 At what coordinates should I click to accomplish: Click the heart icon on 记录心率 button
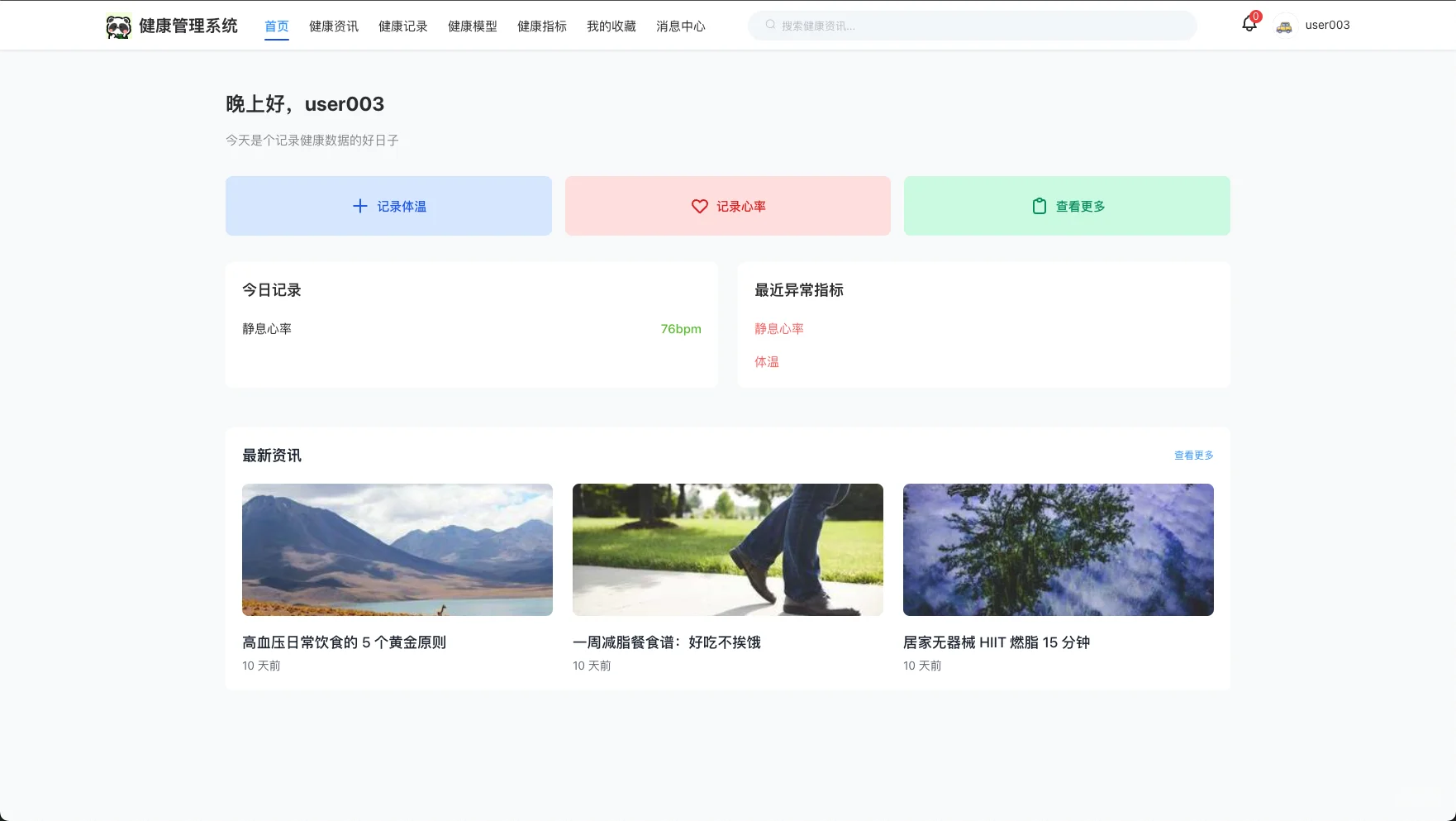(700, 206)
